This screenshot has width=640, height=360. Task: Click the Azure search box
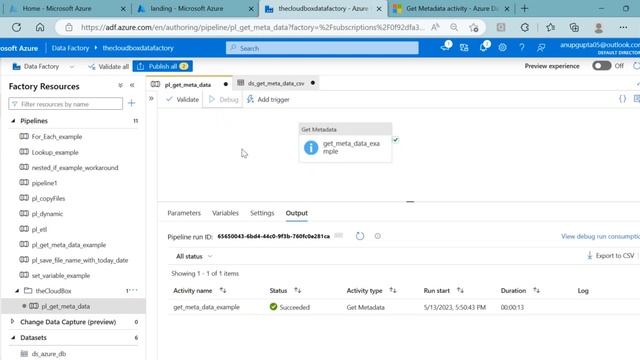coord(322,48)
